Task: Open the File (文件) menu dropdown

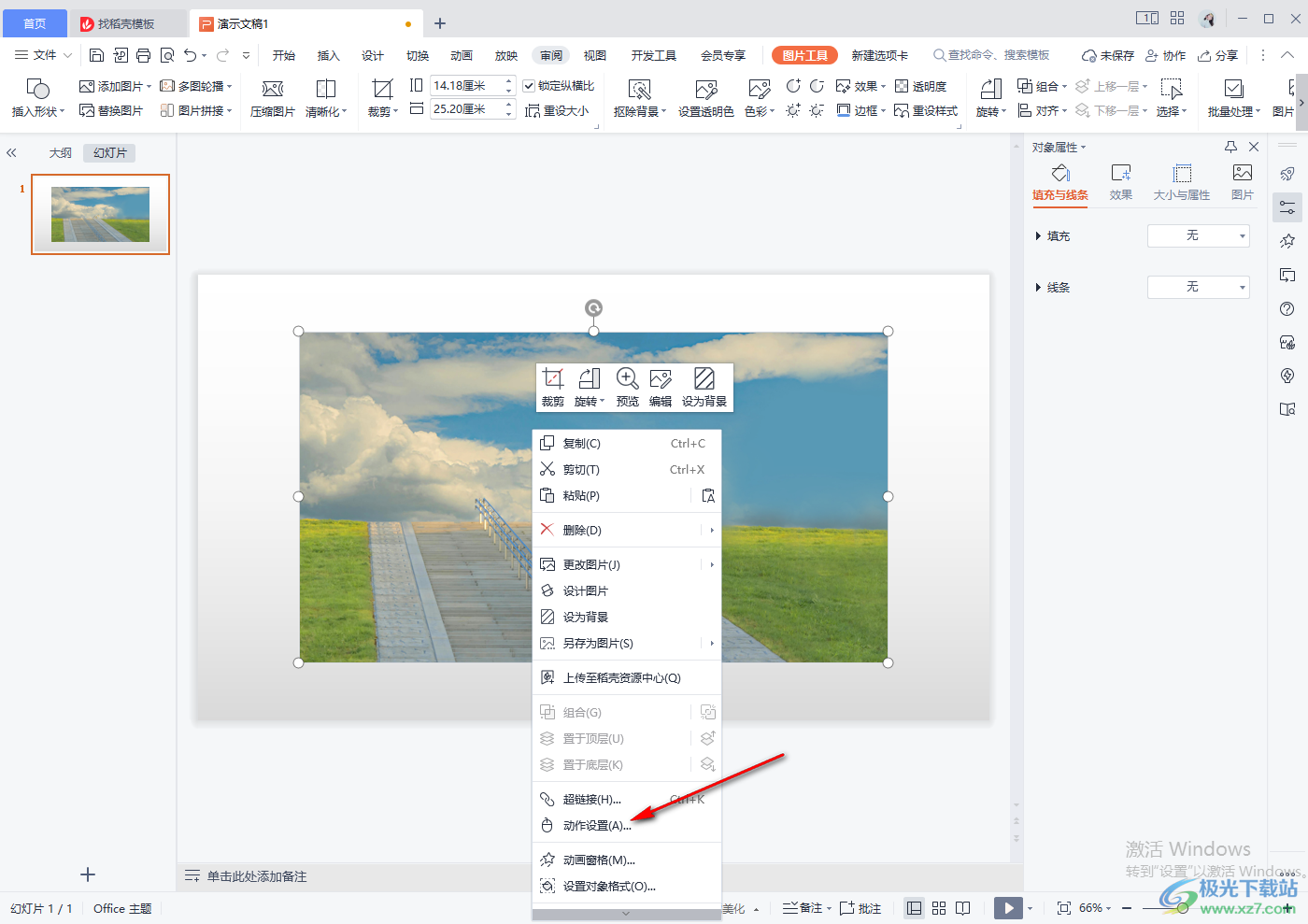Action: pyautogui.click(x=43, y=55)
